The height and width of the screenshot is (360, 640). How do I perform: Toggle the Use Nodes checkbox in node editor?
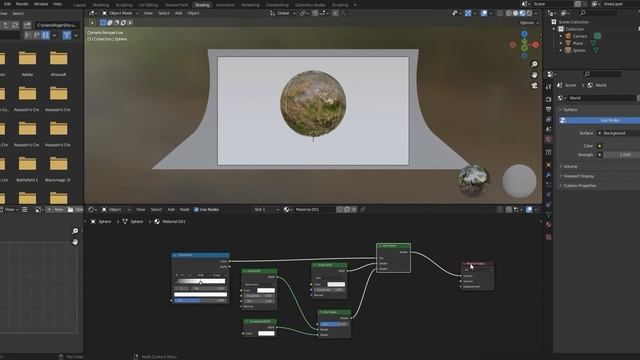196,209
